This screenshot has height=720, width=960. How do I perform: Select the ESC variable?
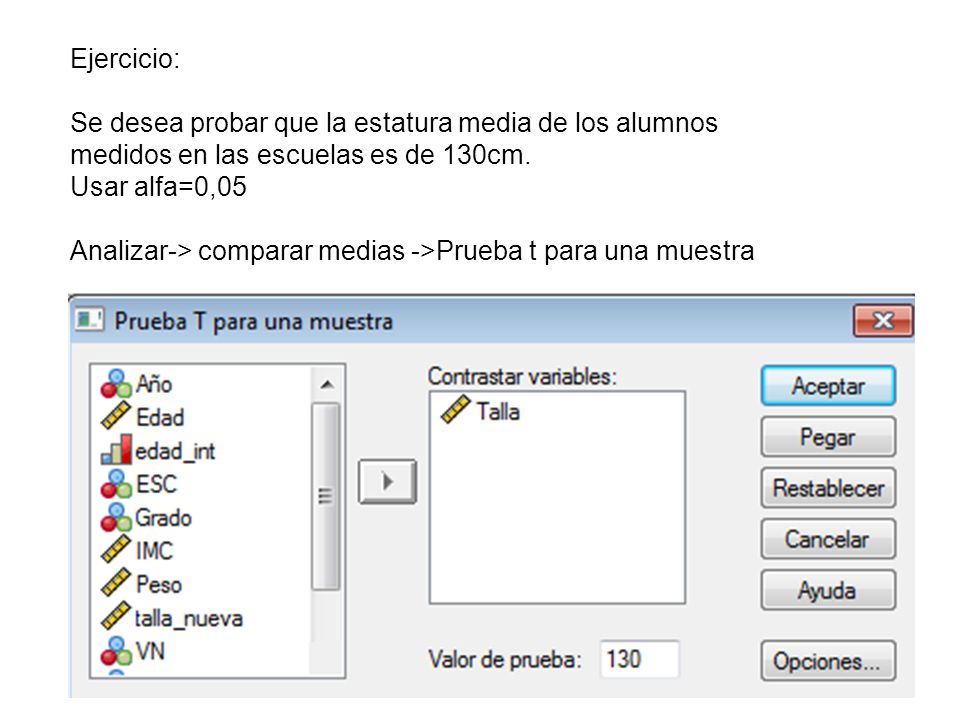(x=156, y=484)
